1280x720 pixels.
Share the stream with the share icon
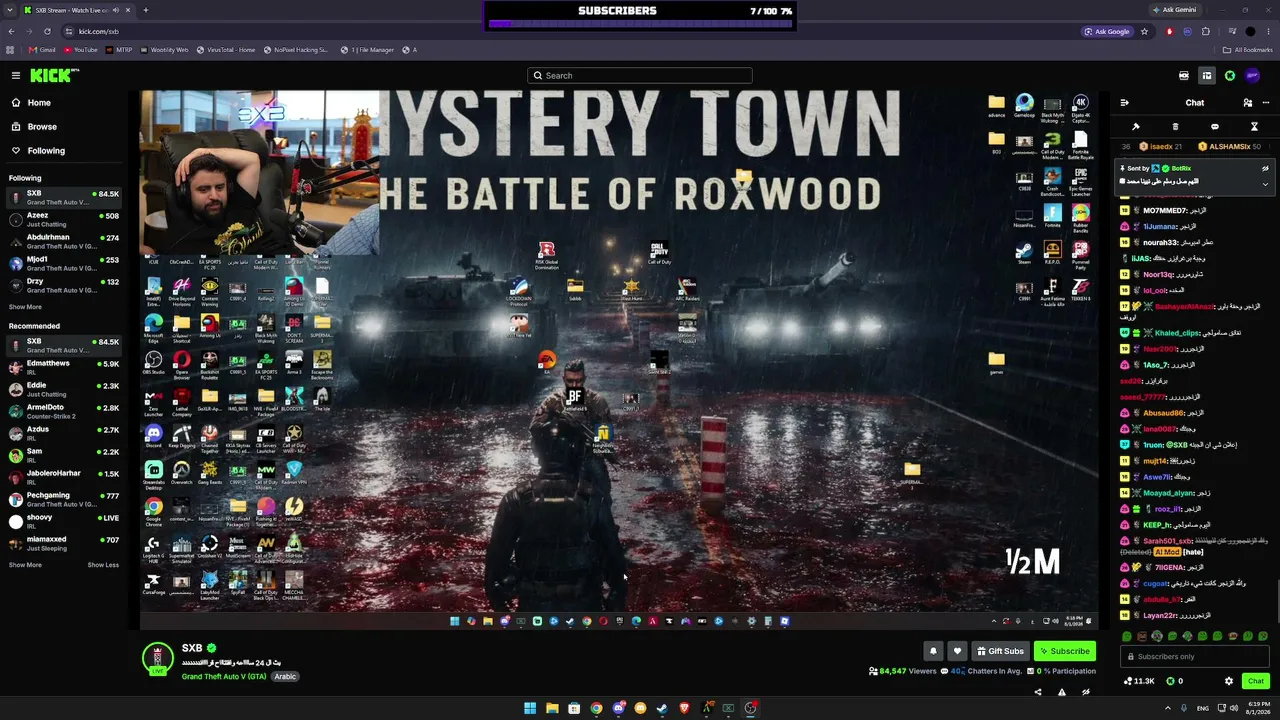coord(1037,692)
